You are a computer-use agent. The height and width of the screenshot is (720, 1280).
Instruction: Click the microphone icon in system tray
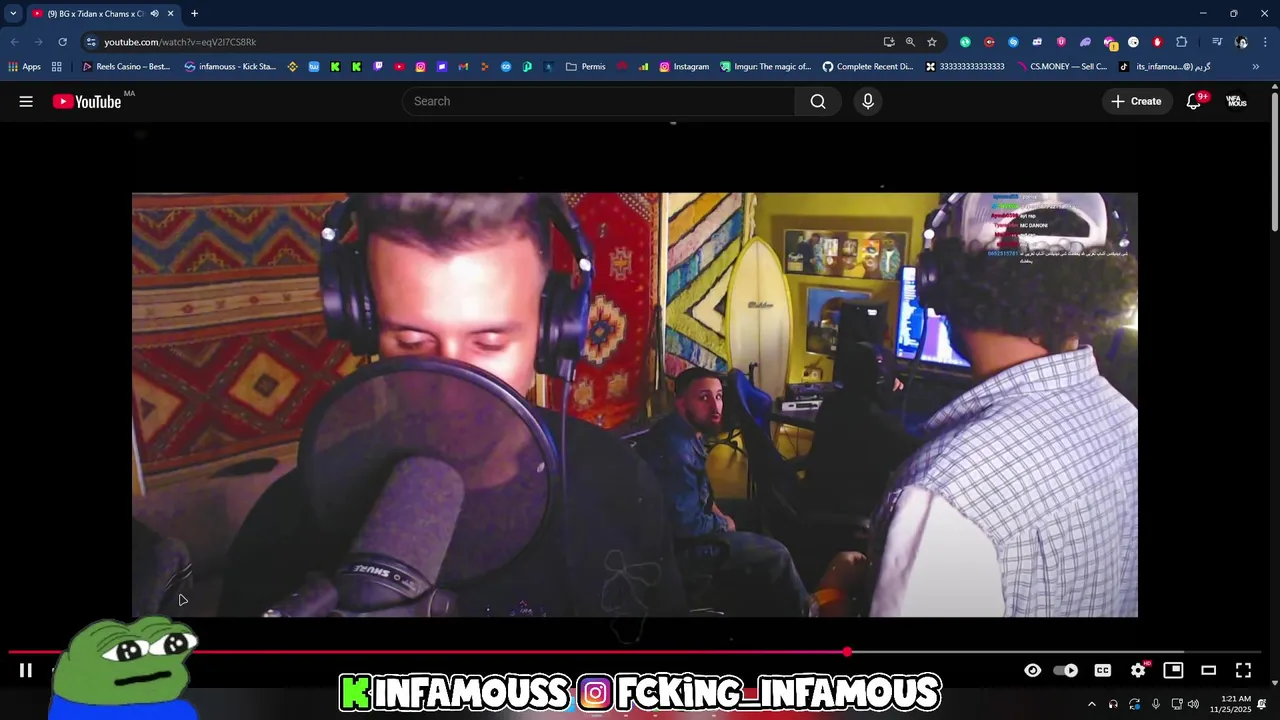coord(1156,704)
